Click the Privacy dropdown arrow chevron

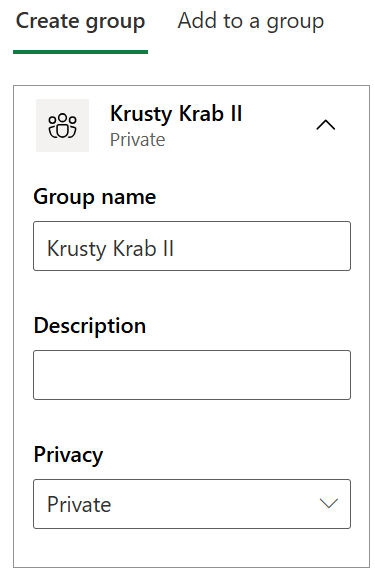click(x=329, y=504)
